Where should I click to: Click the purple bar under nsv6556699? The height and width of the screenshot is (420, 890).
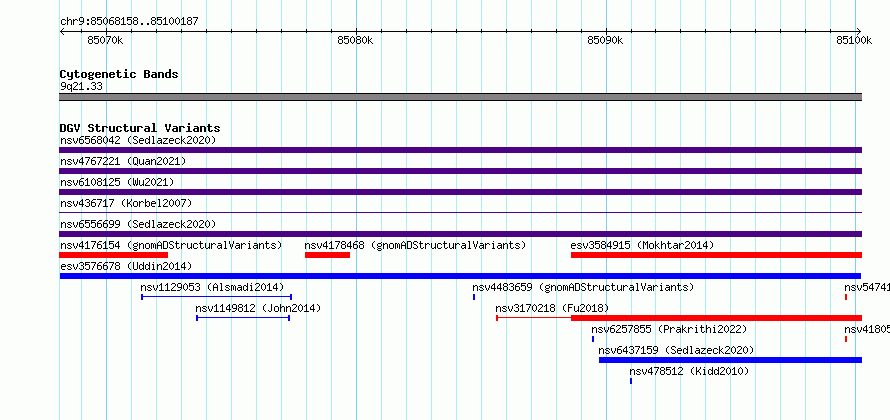[460, 234]
